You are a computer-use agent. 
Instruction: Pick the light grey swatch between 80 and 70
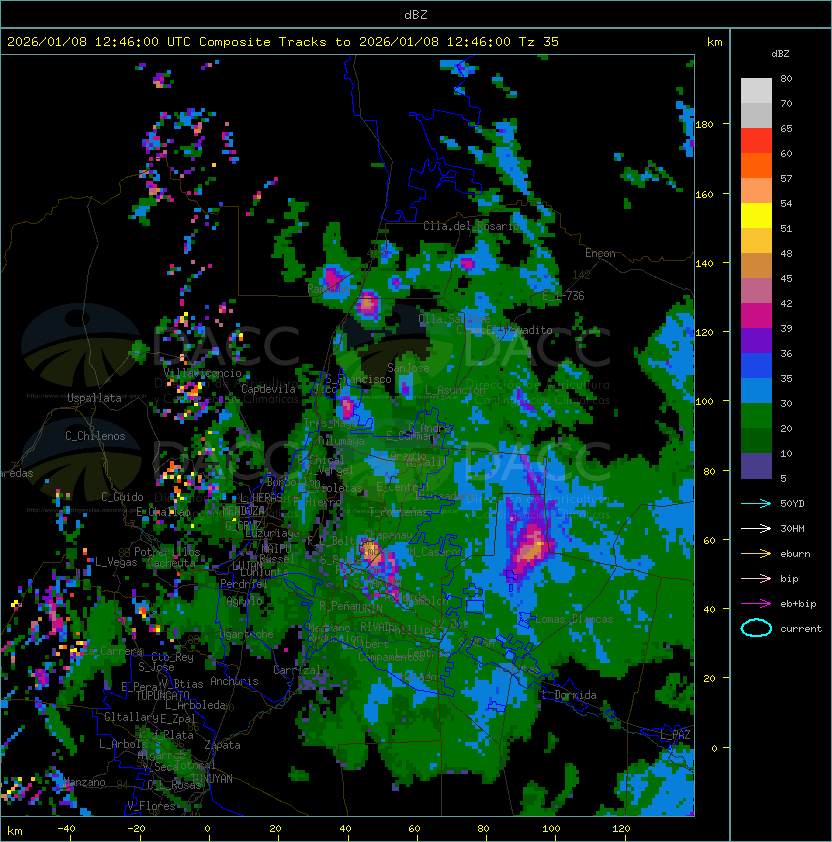pyautogui.click(x=756, y=90)
